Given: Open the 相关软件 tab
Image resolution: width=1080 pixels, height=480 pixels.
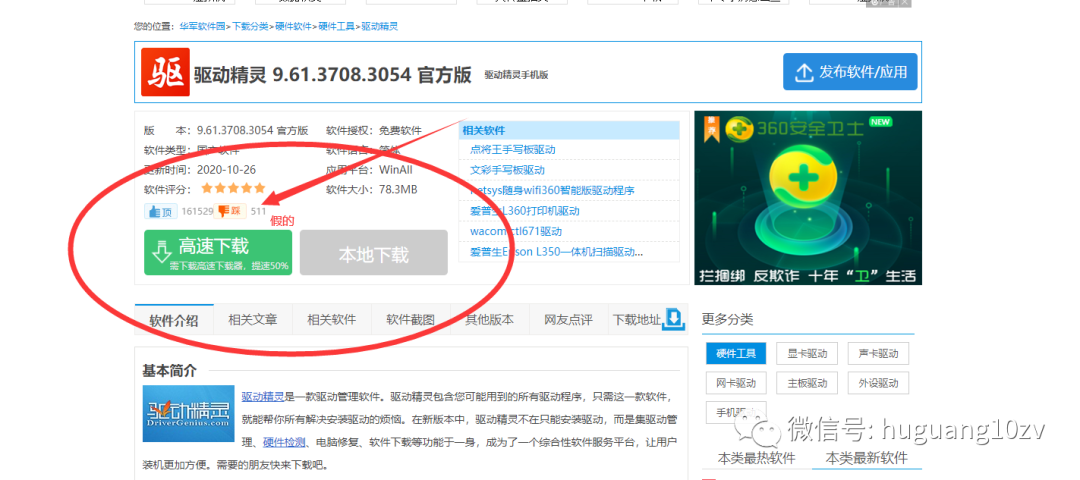Looking at the screenshot, I should (331, 320).
